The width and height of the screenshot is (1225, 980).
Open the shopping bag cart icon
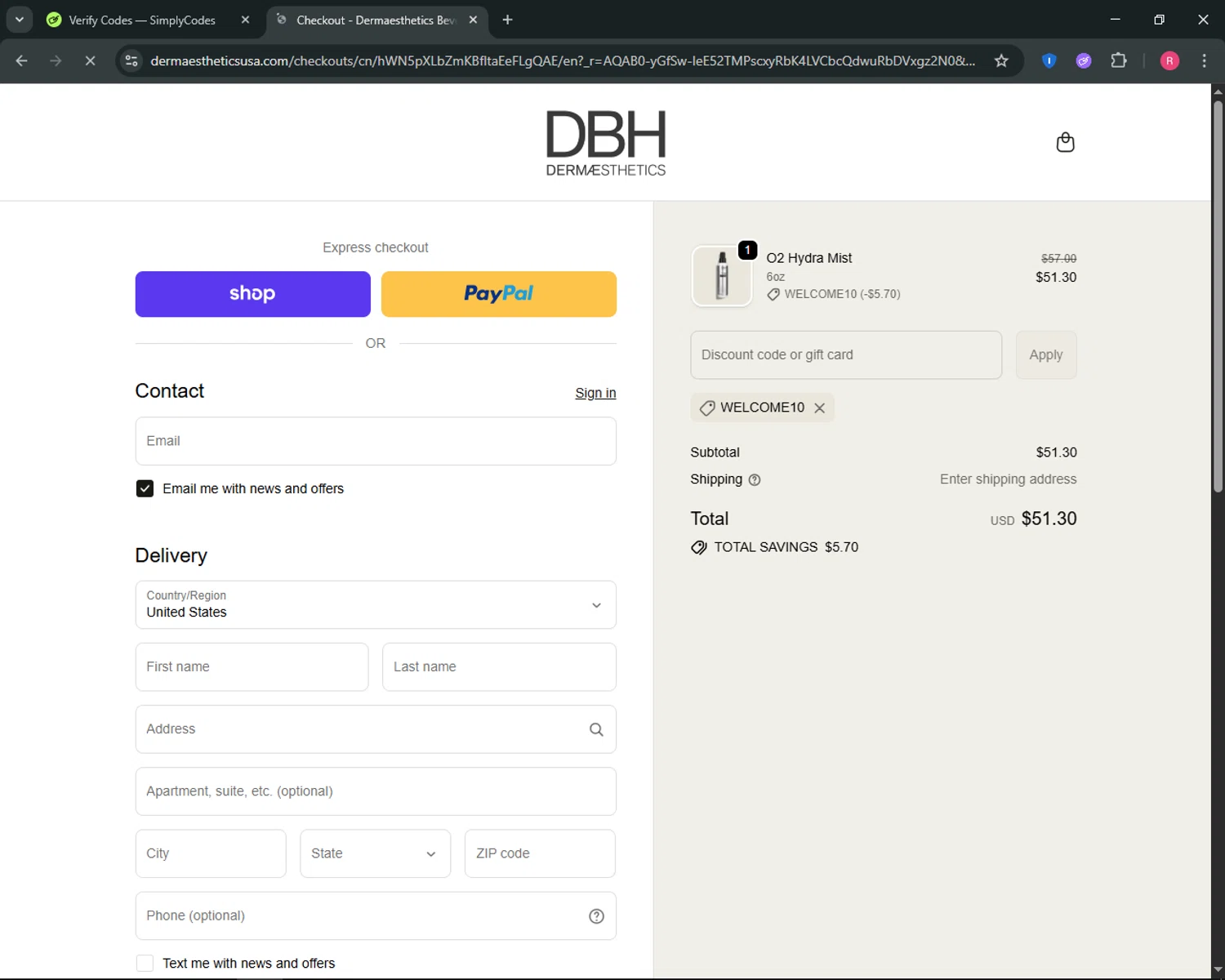(1065, 142)
